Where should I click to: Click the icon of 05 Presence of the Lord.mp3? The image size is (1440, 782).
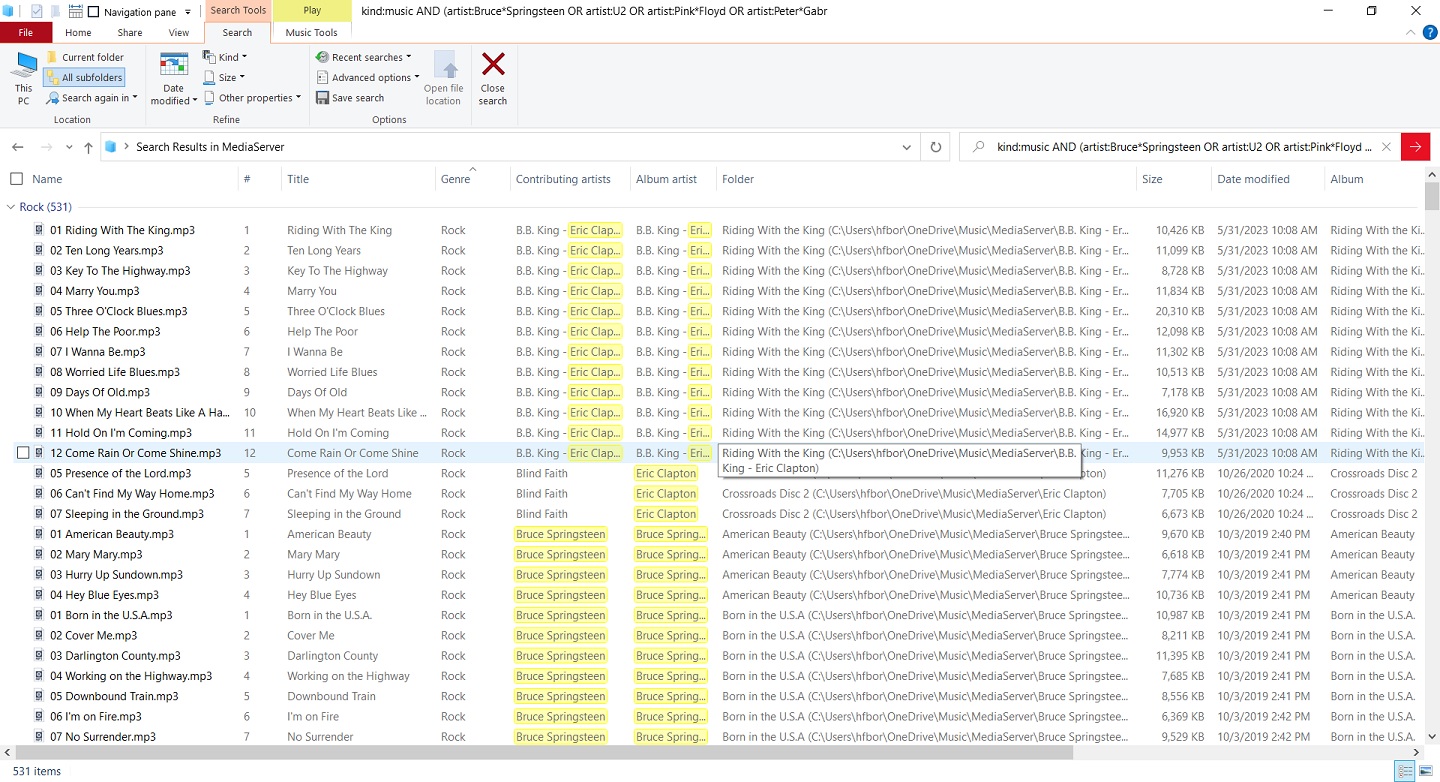39,473
